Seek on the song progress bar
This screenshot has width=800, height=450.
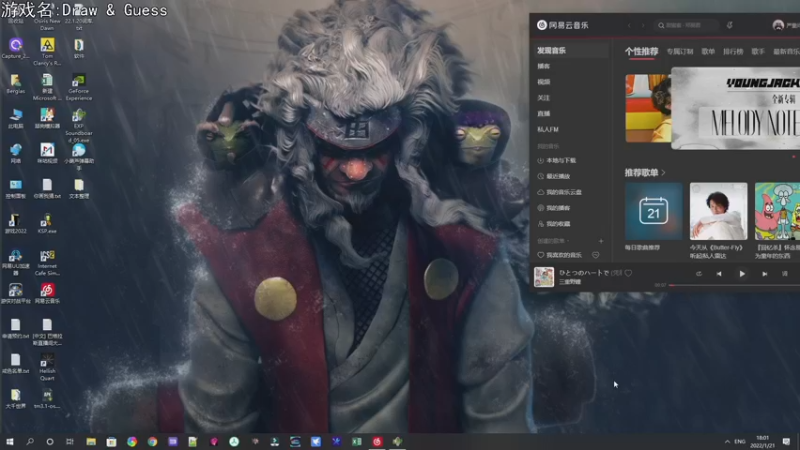point(734,285)
